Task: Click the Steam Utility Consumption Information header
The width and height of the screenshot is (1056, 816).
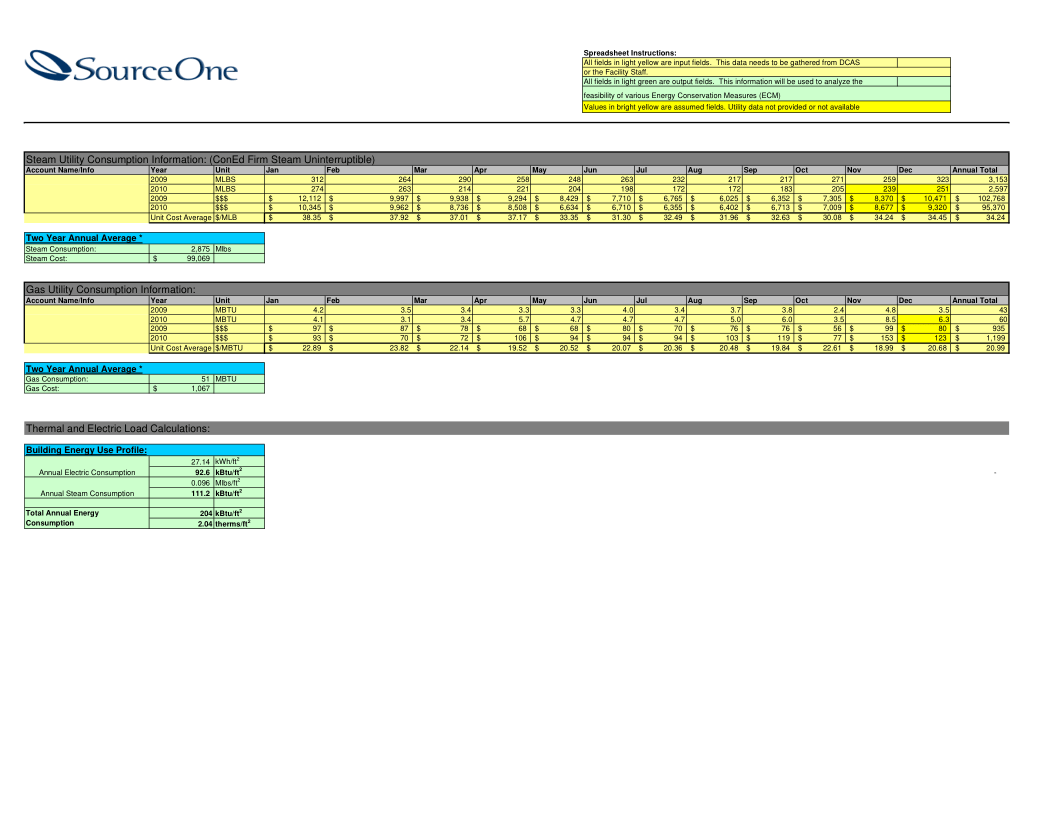Action: tap(200, 159)
